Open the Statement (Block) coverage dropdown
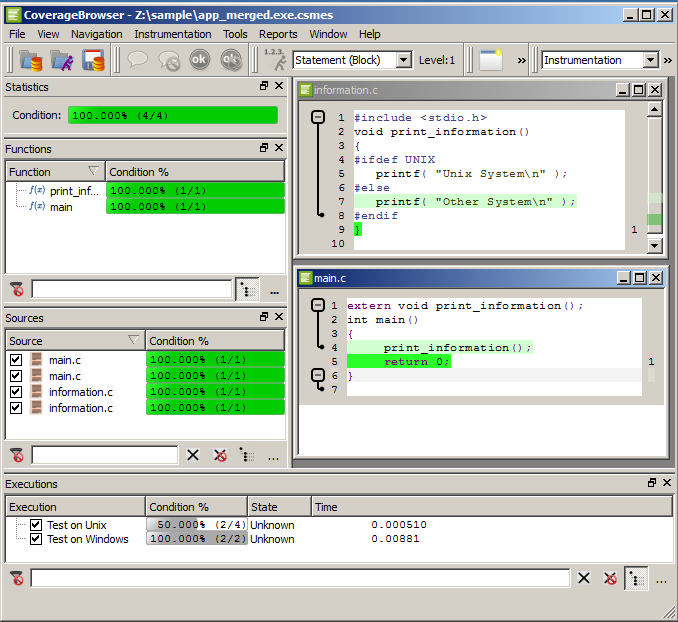This screenshot has height=622, width=678. point(403,60)
